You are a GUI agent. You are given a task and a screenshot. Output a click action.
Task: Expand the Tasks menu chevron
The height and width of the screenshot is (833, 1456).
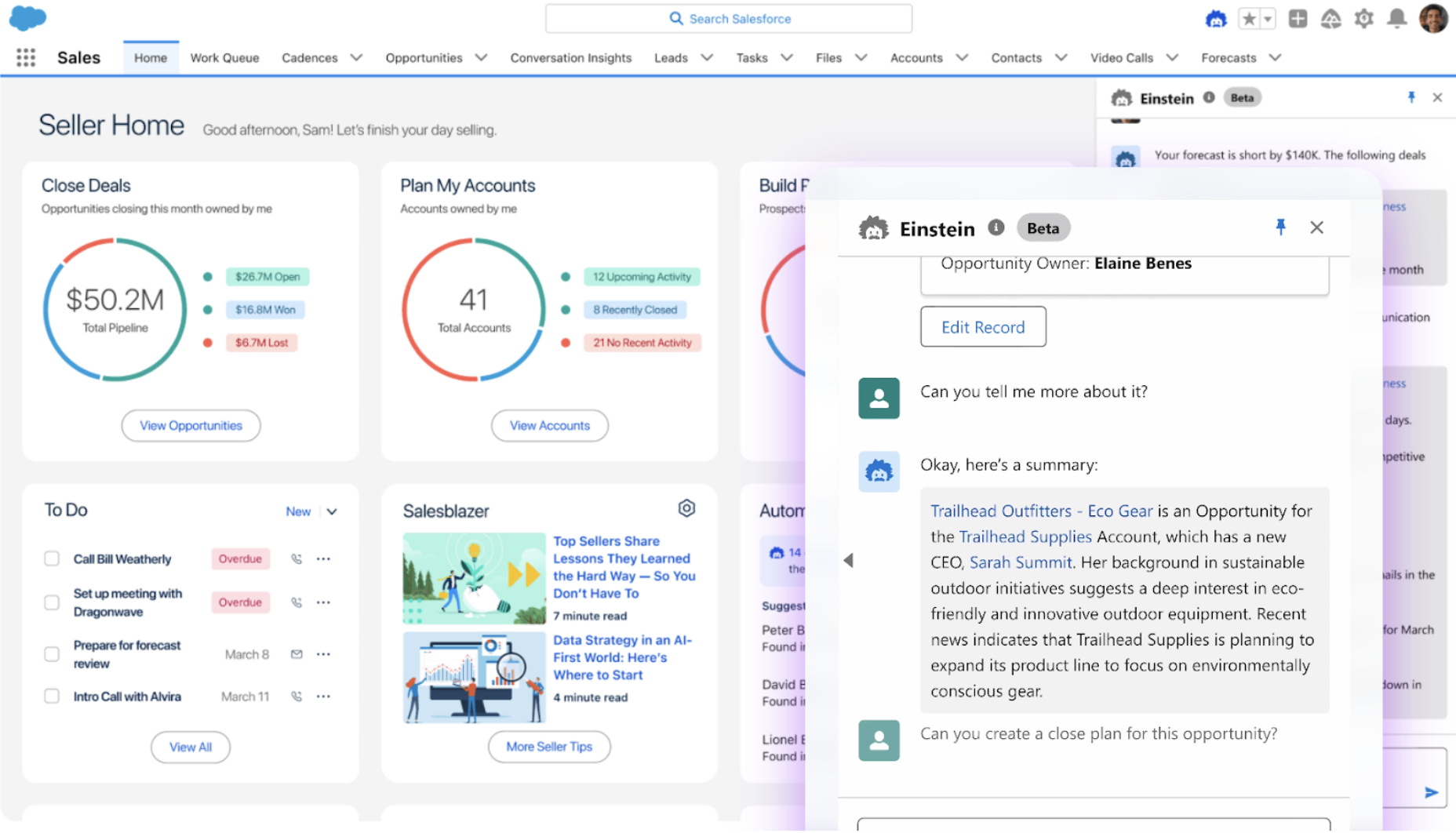click(x=786, y=57)
